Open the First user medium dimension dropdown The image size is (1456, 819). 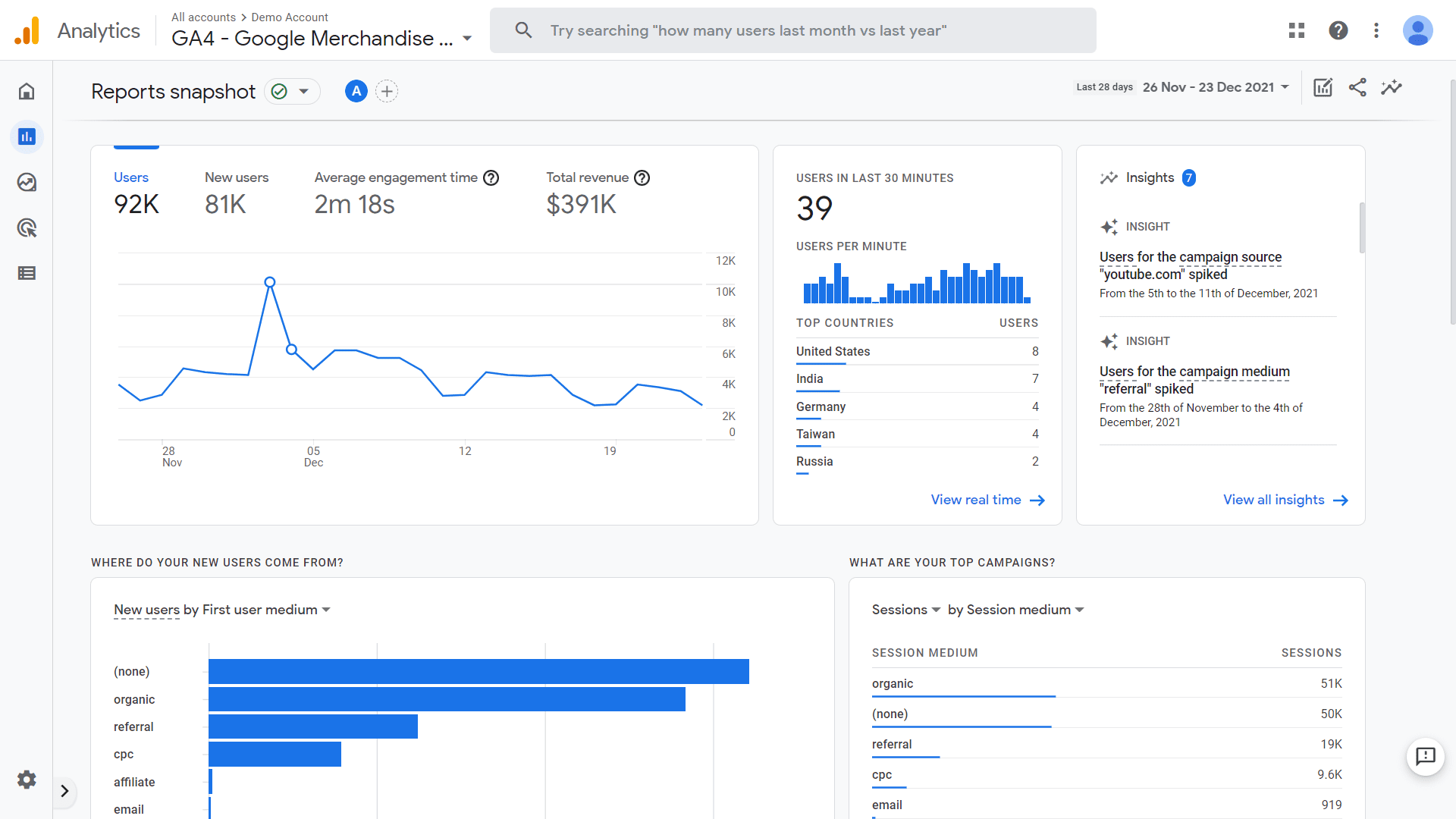pyautogui.click(x=266, y=610)
